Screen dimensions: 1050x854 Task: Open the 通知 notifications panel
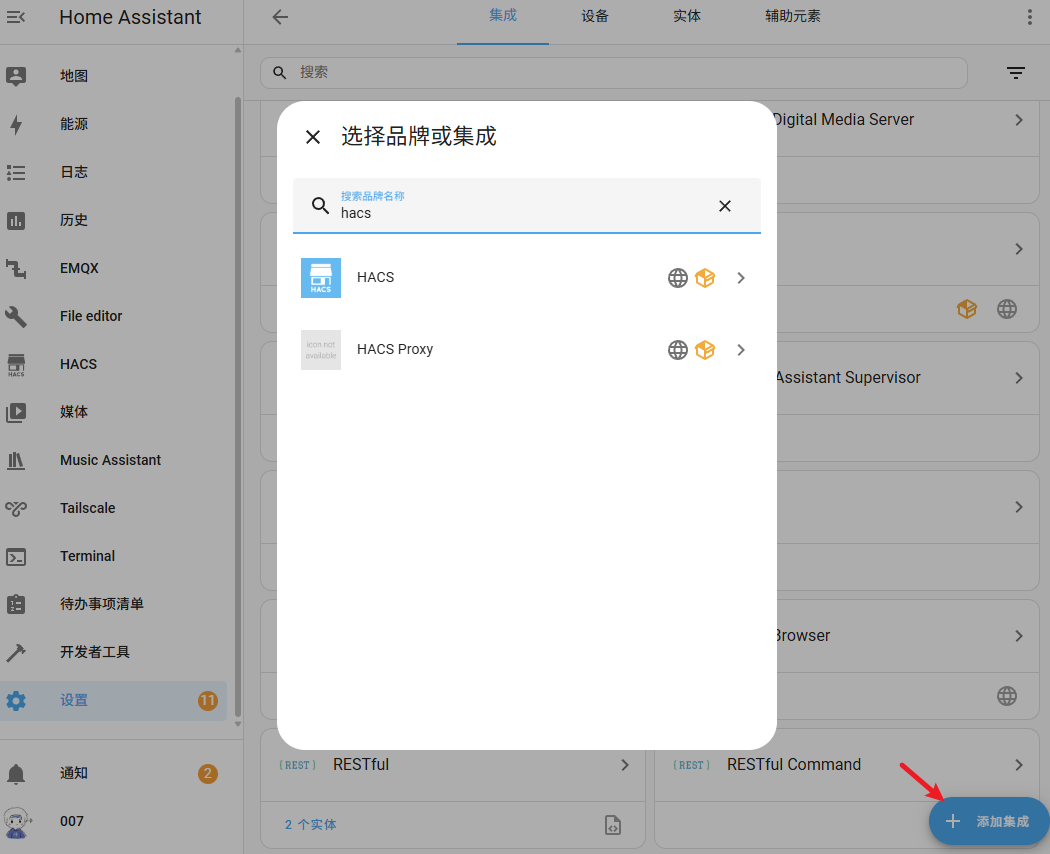pos(74,773)
